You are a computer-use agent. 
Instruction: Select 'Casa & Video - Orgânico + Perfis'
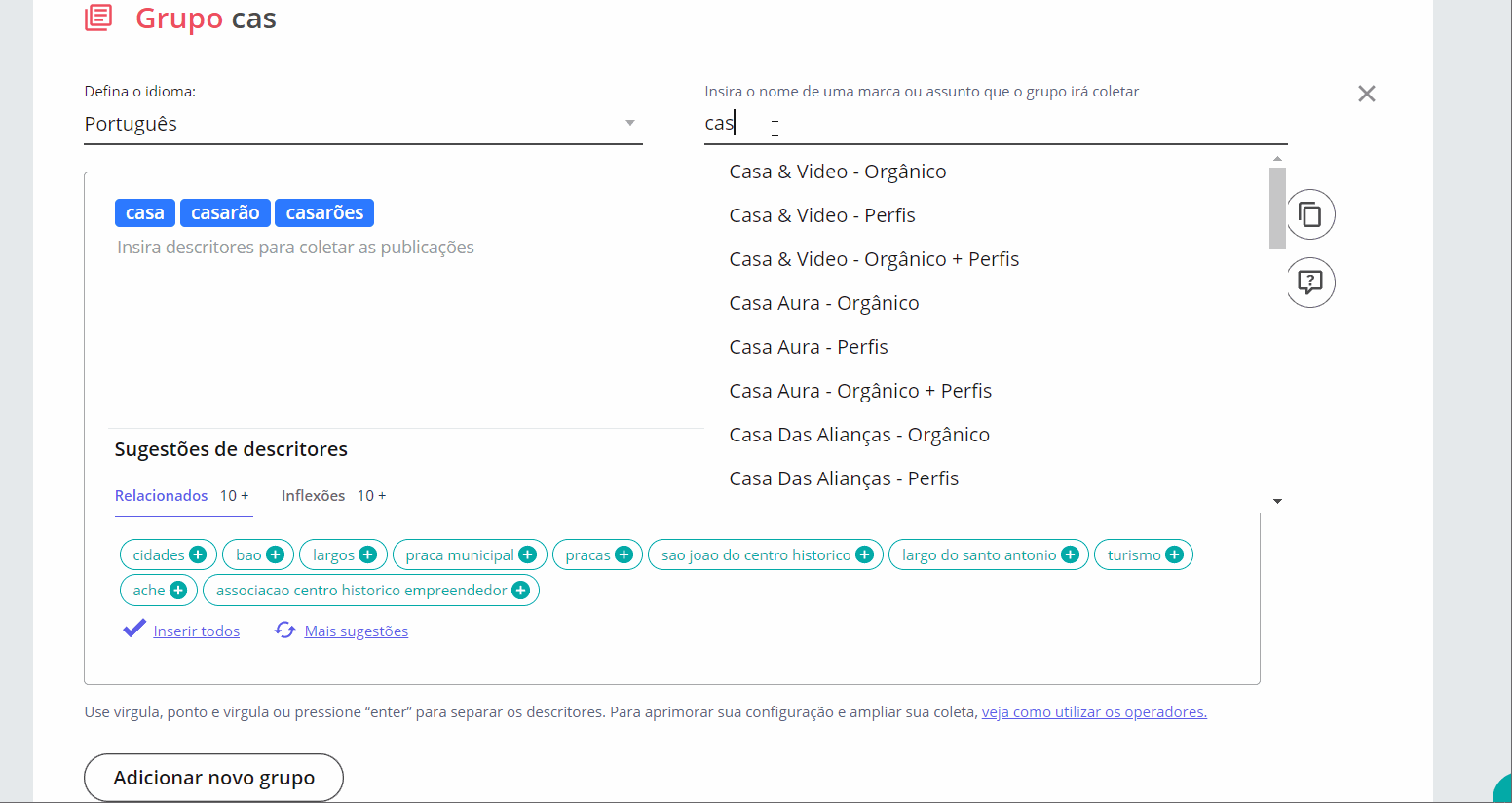(874, 259)
